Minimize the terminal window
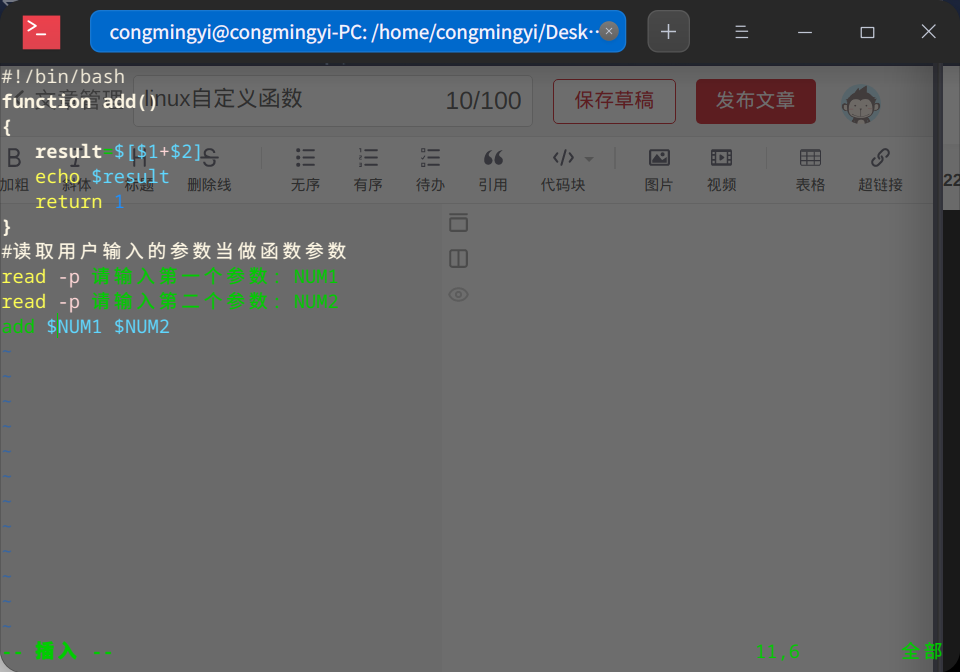Viewport: 960px width, 672px height. coord(804,32)
